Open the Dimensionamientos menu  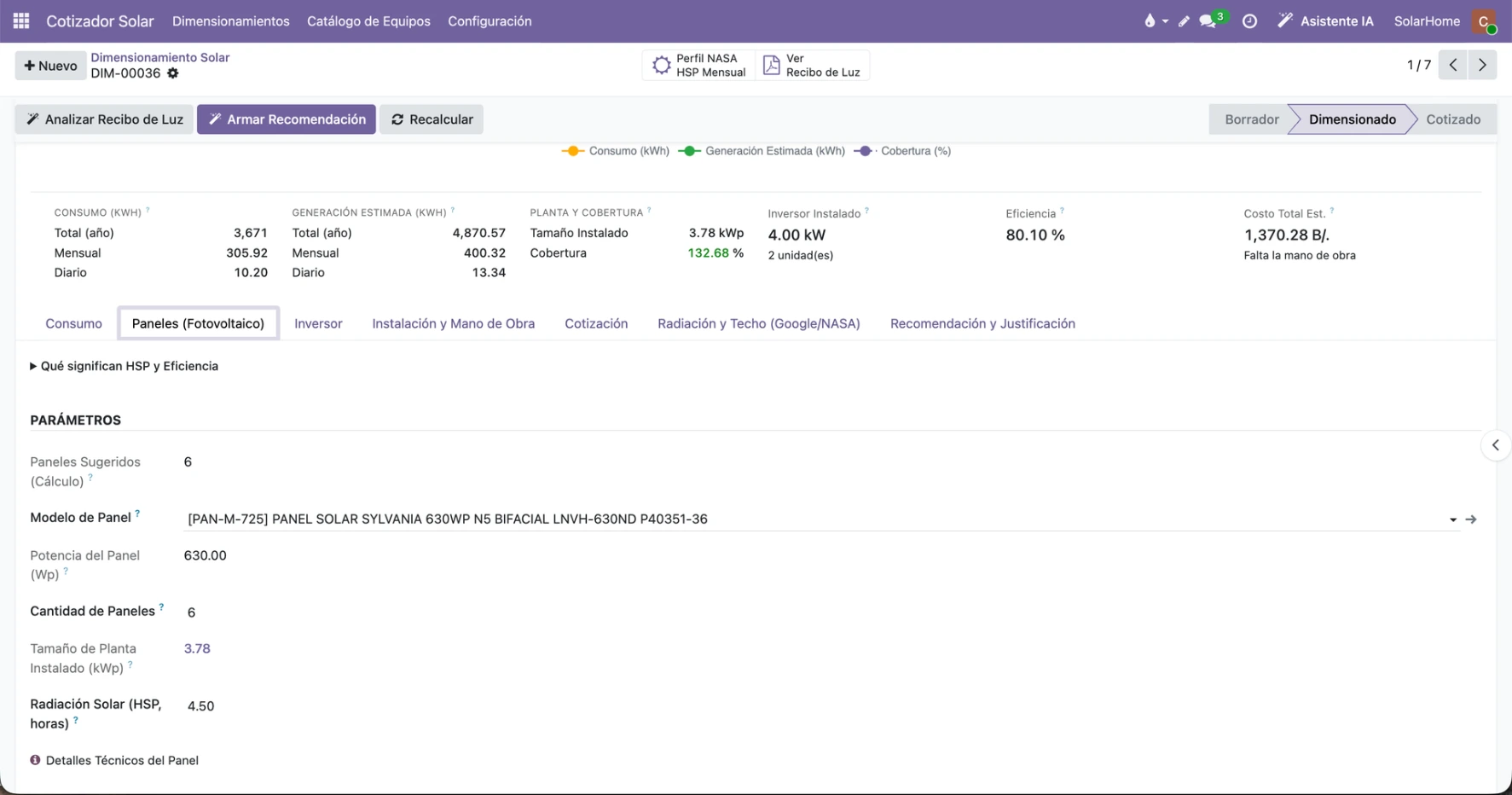(x=231, y=21)
